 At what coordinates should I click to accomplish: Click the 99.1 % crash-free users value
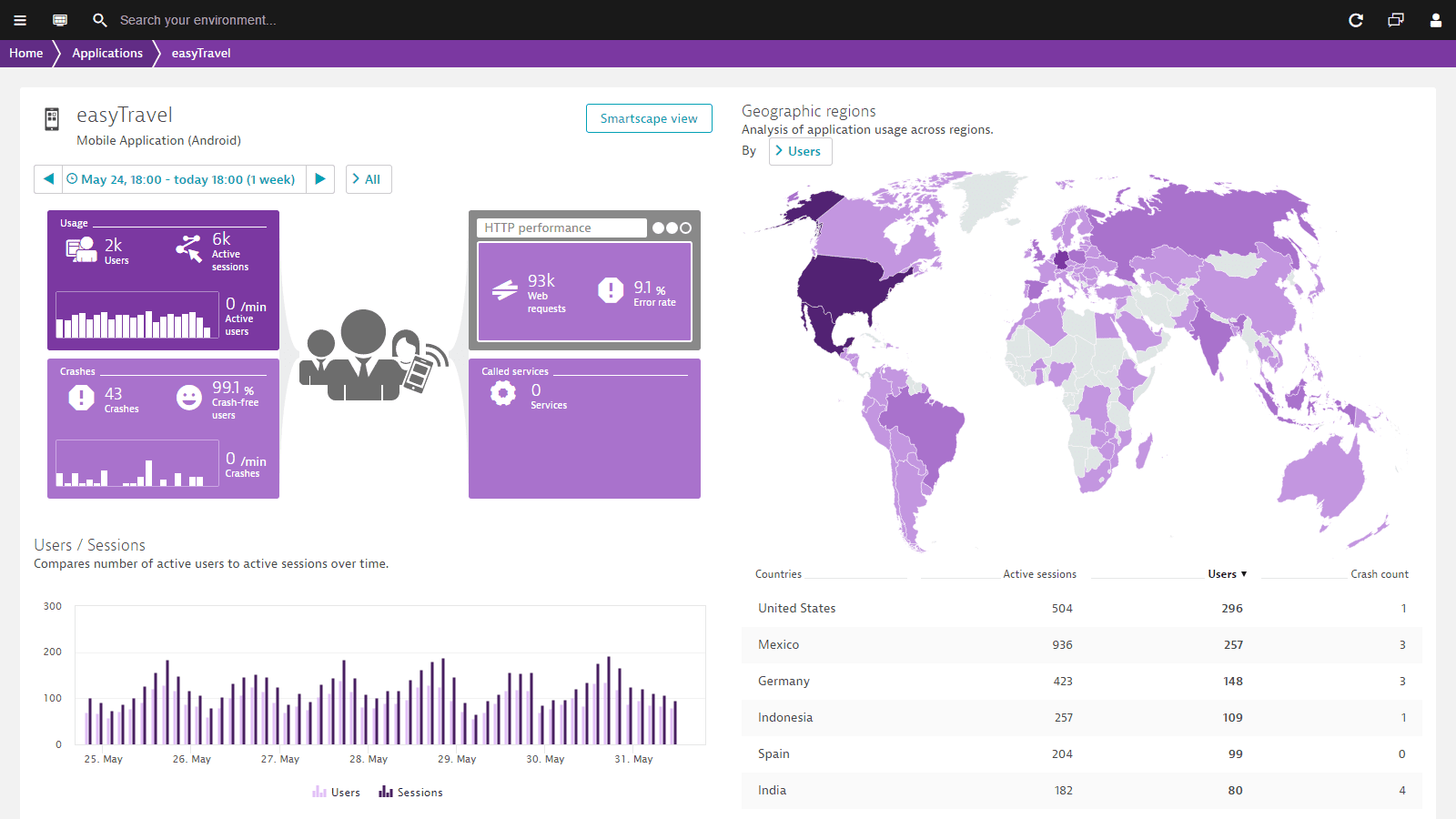coord(233,388)
